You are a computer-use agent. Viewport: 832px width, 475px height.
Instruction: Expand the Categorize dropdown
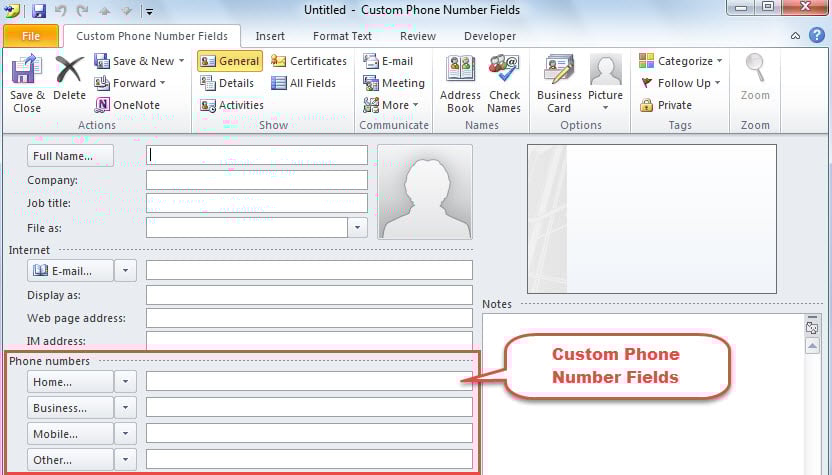[x=680, y=61]
